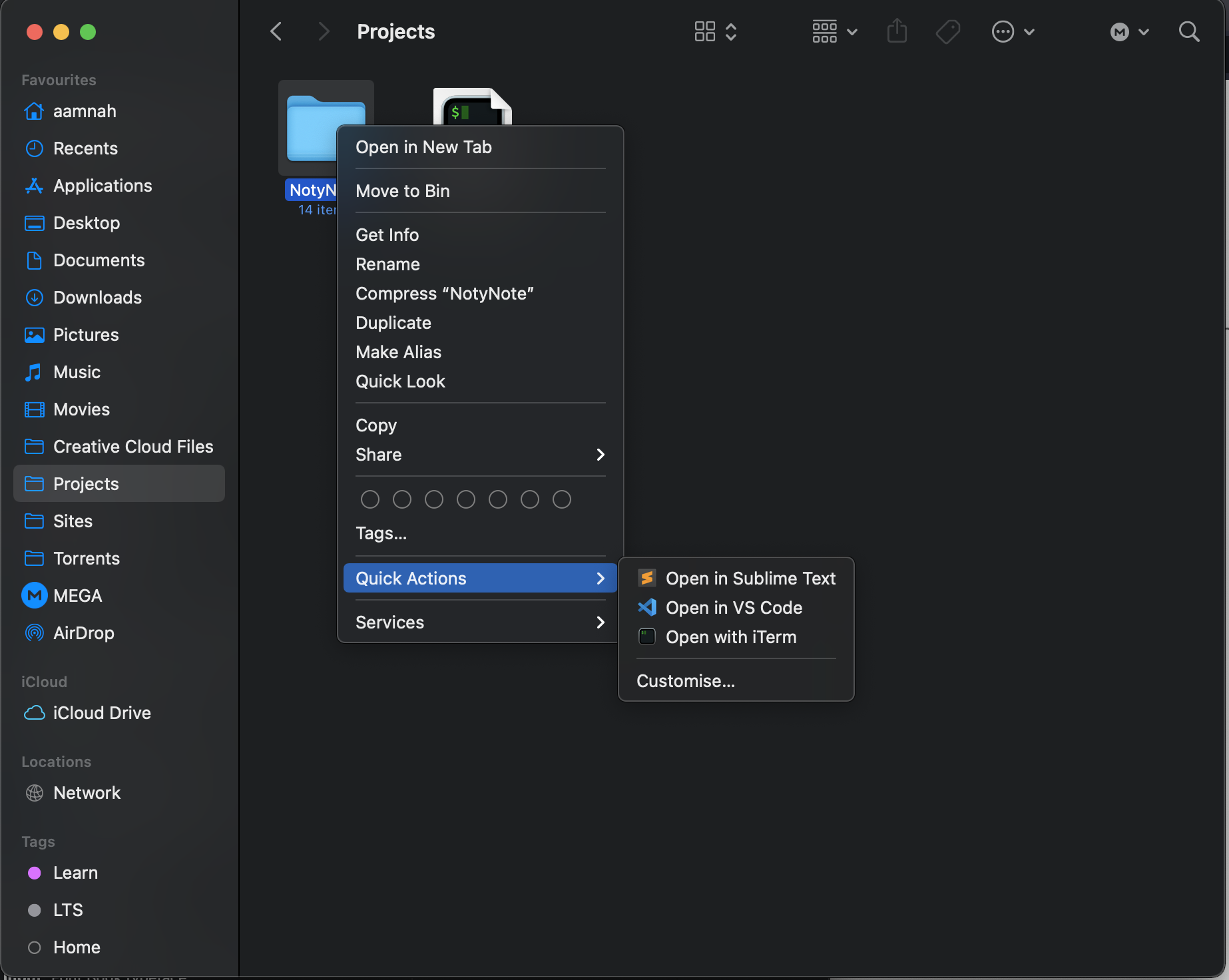Choose Get Info from context menu
Image resolution: width=1229 pixels, height=980 pixels.
480,235
